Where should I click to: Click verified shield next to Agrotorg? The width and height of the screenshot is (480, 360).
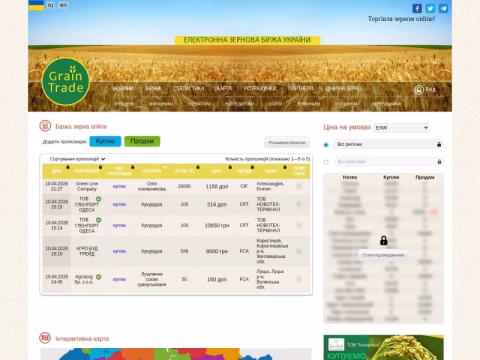98,277
